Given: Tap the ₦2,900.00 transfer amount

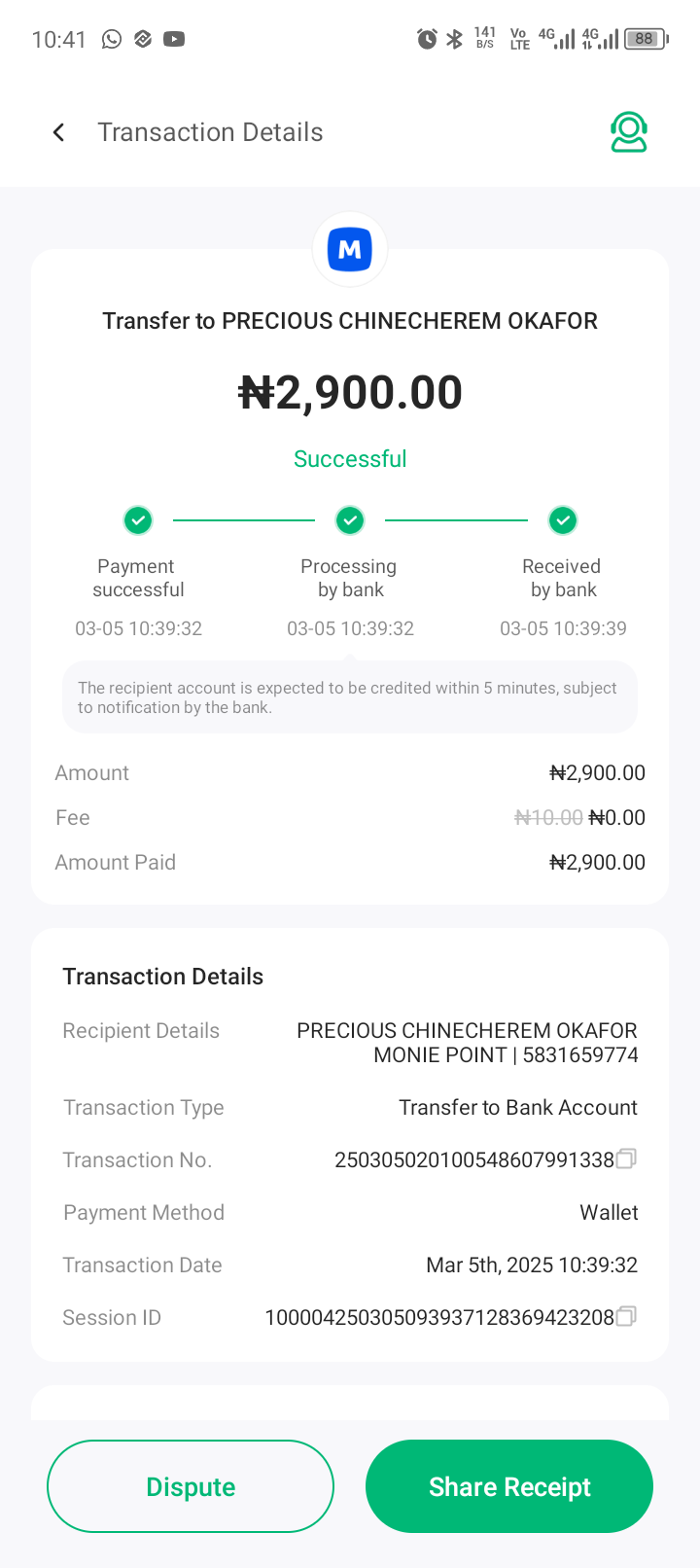Looking at the screenshot, I should (x=350, y=393).
